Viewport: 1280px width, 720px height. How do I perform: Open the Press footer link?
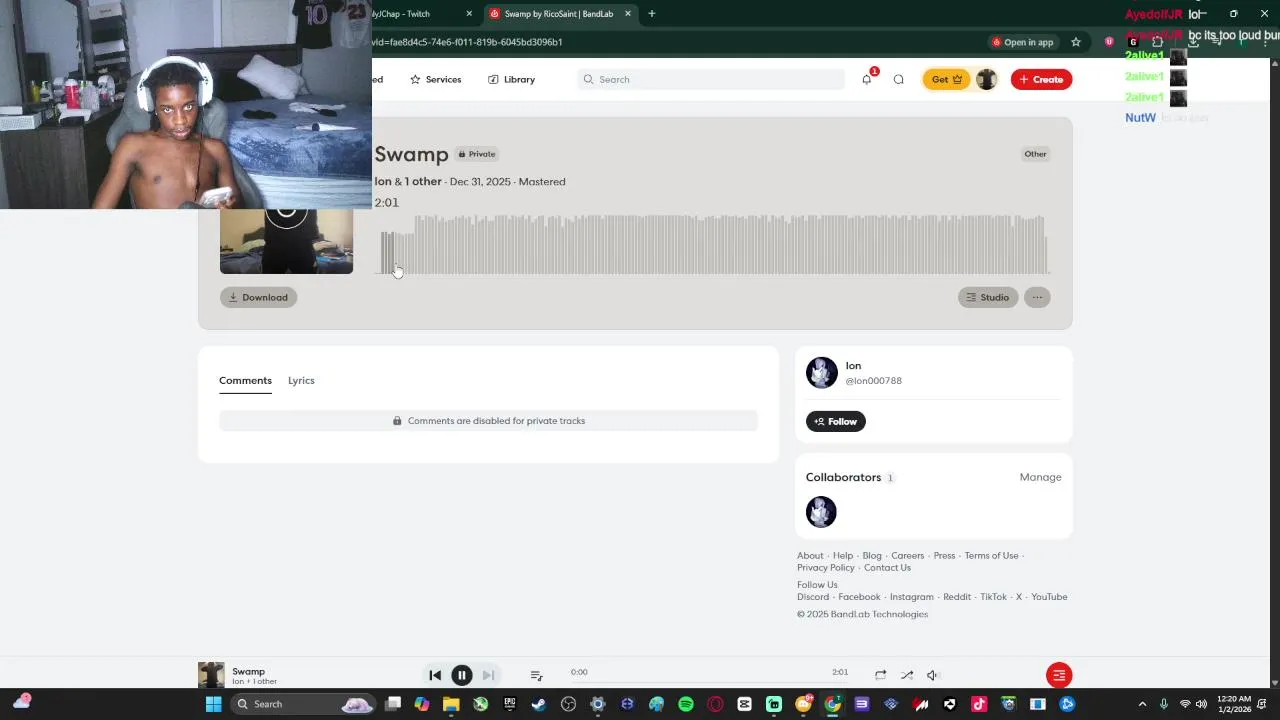944,556
